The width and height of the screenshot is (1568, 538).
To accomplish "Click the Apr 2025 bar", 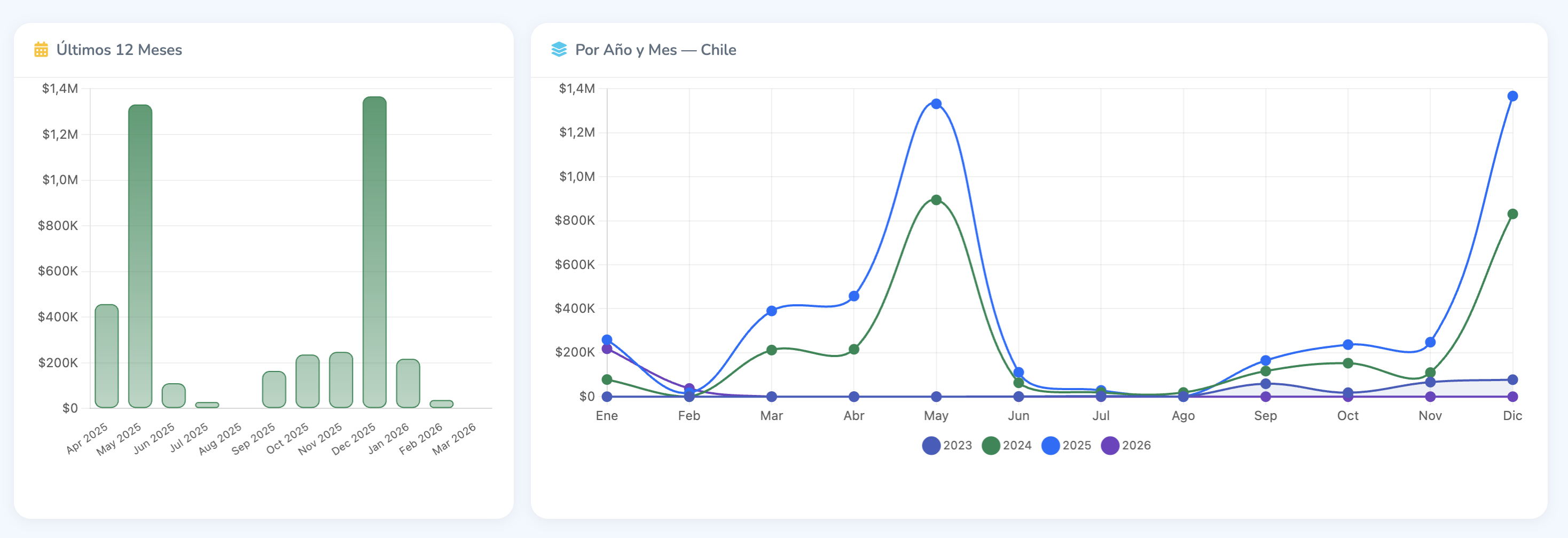I will tap(106, 356).
